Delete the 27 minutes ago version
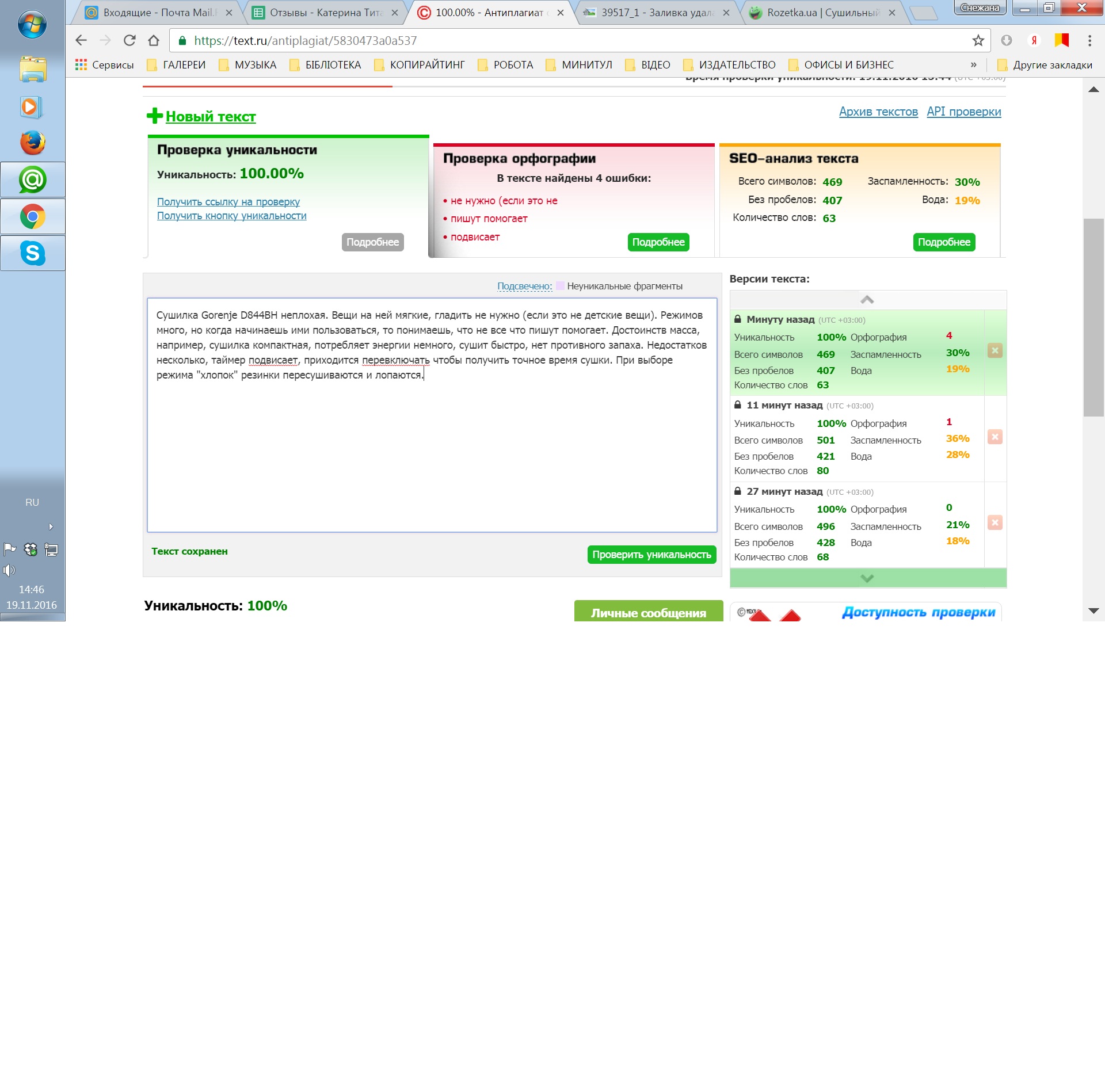This screenshot has height=1092, width=1105. point(995,522)
